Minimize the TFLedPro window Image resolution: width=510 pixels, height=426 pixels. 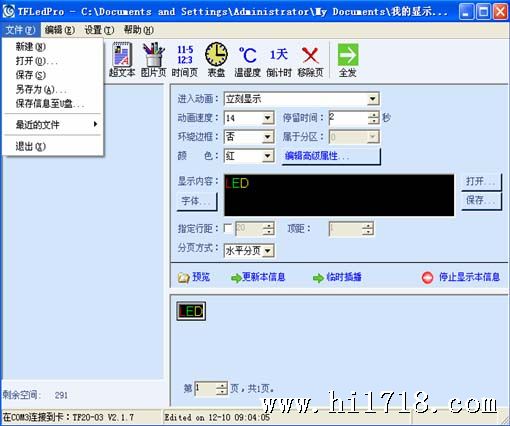[x=466, y=12]
